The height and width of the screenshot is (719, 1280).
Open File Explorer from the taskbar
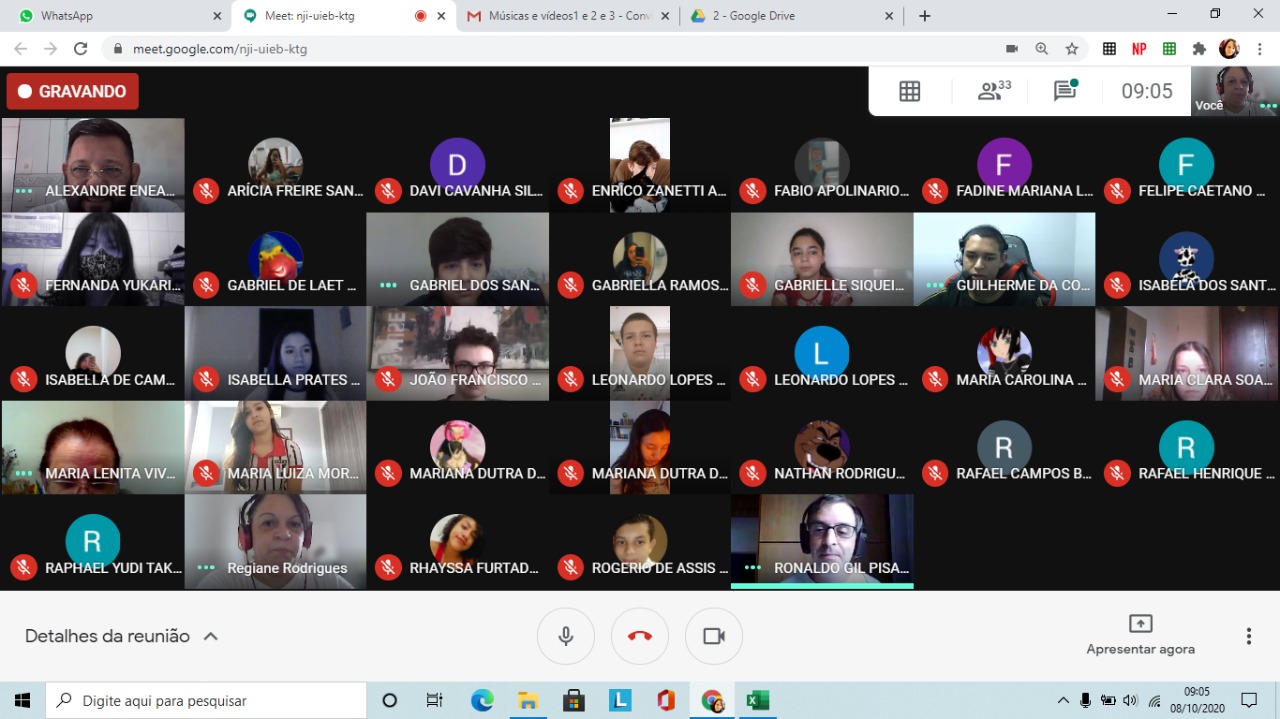pos(528,700)
